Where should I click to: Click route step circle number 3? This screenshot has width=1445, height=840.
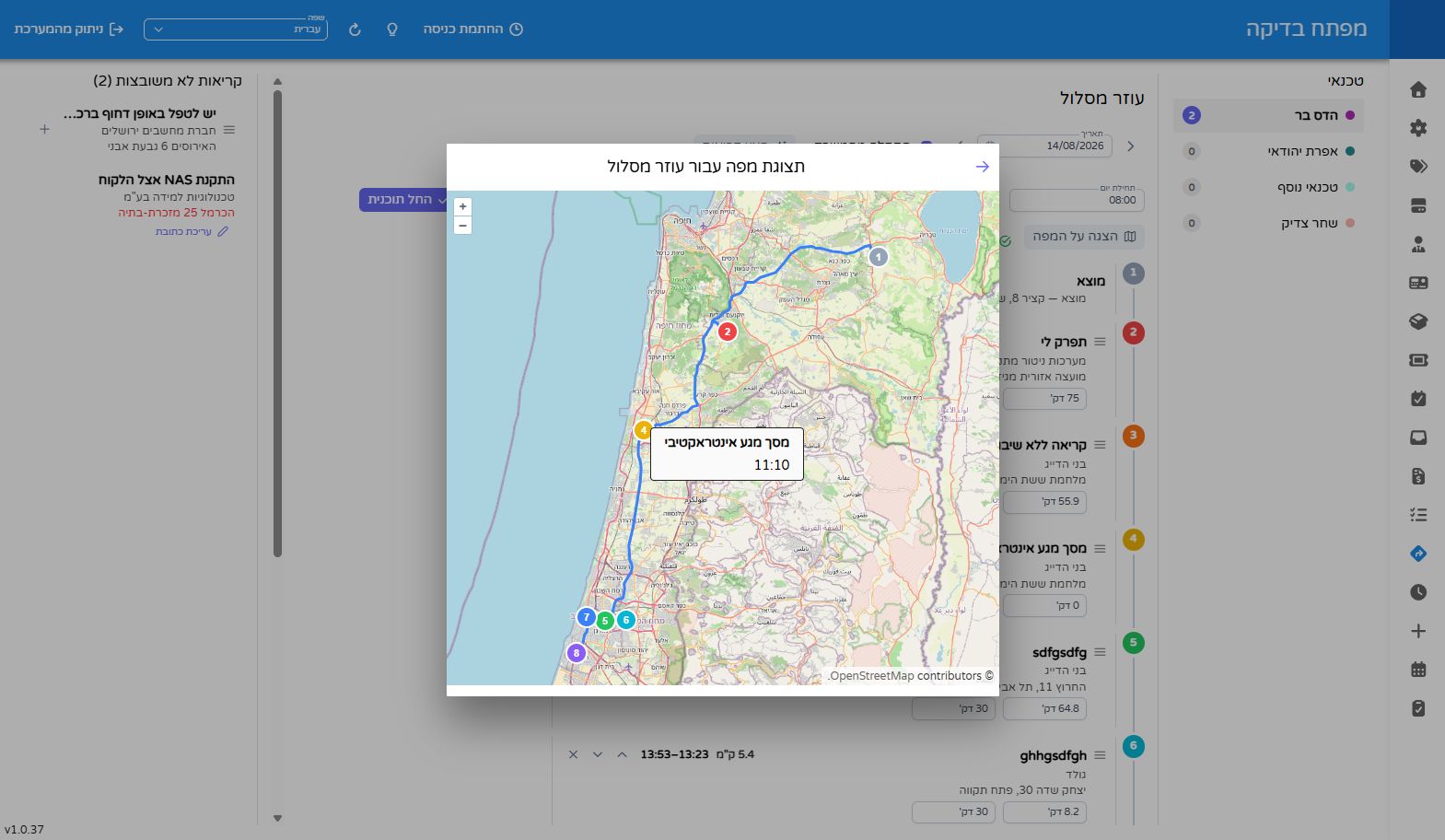coord(1134,436)
